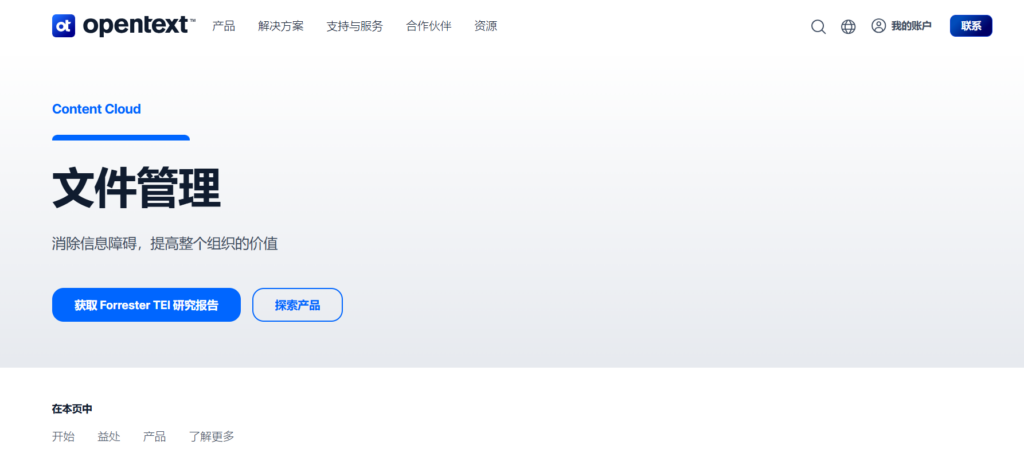Viewport: 1024px width, 476px height.
Task: Click 获取 Forrester TEI 研究报告 button
Action: tap(146, 305)
